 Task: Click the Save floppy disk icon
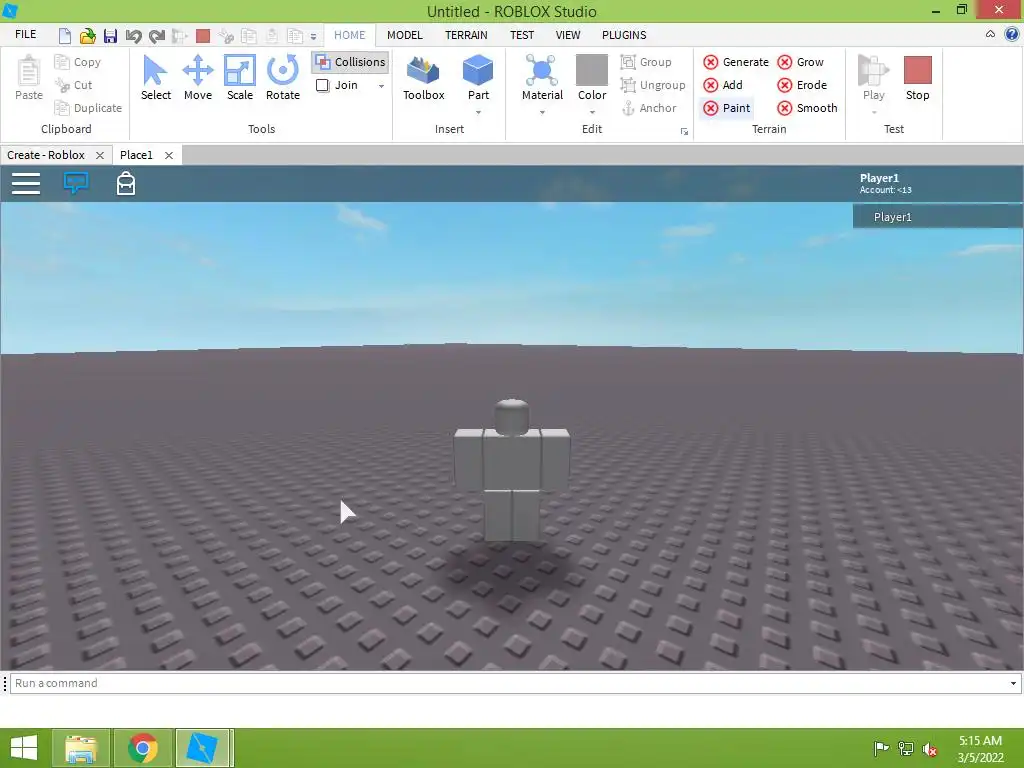(x=110, y=35)
